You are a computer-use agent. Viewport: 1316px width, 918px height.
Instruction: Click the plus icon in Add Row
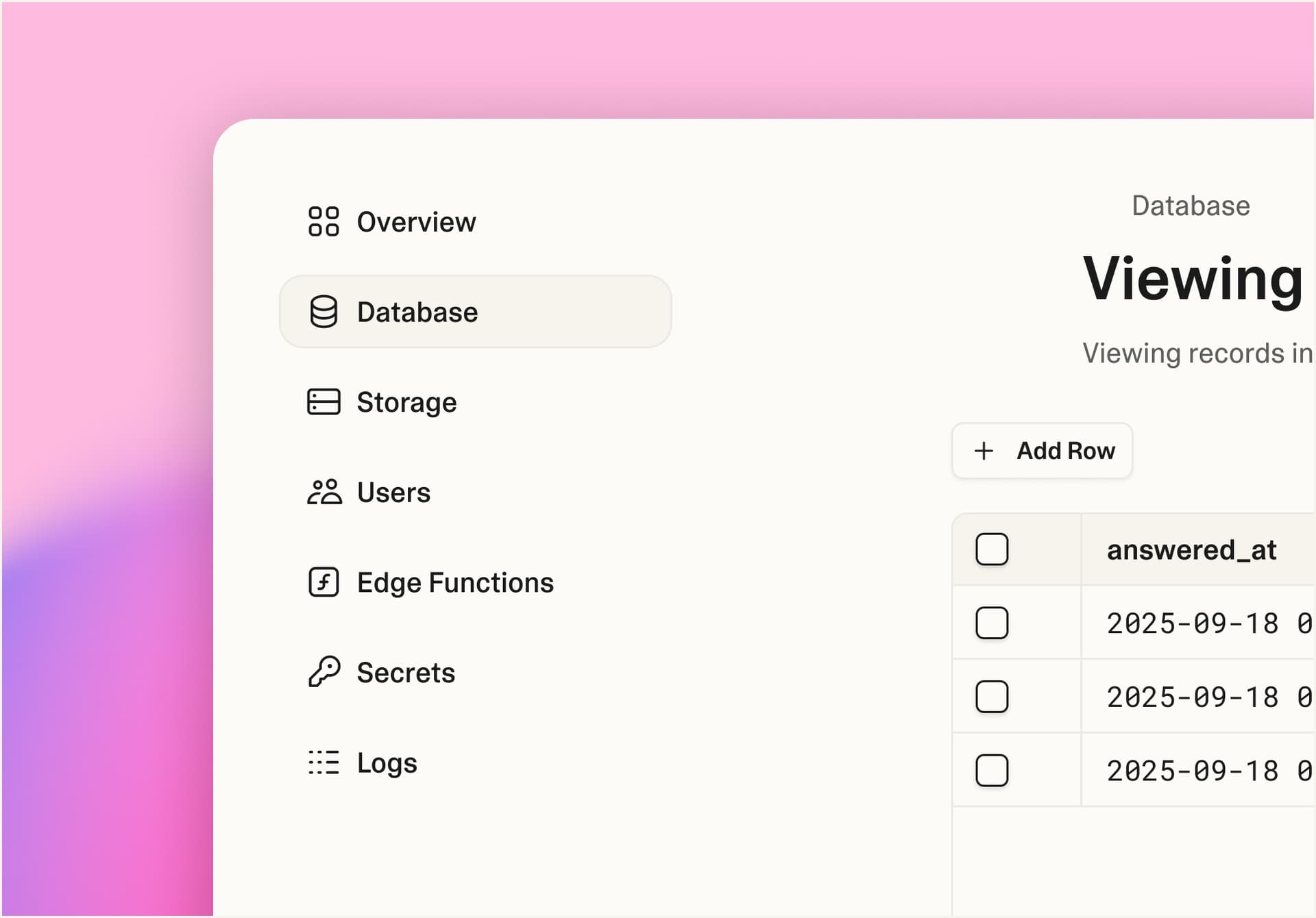(x=984, y=451)
